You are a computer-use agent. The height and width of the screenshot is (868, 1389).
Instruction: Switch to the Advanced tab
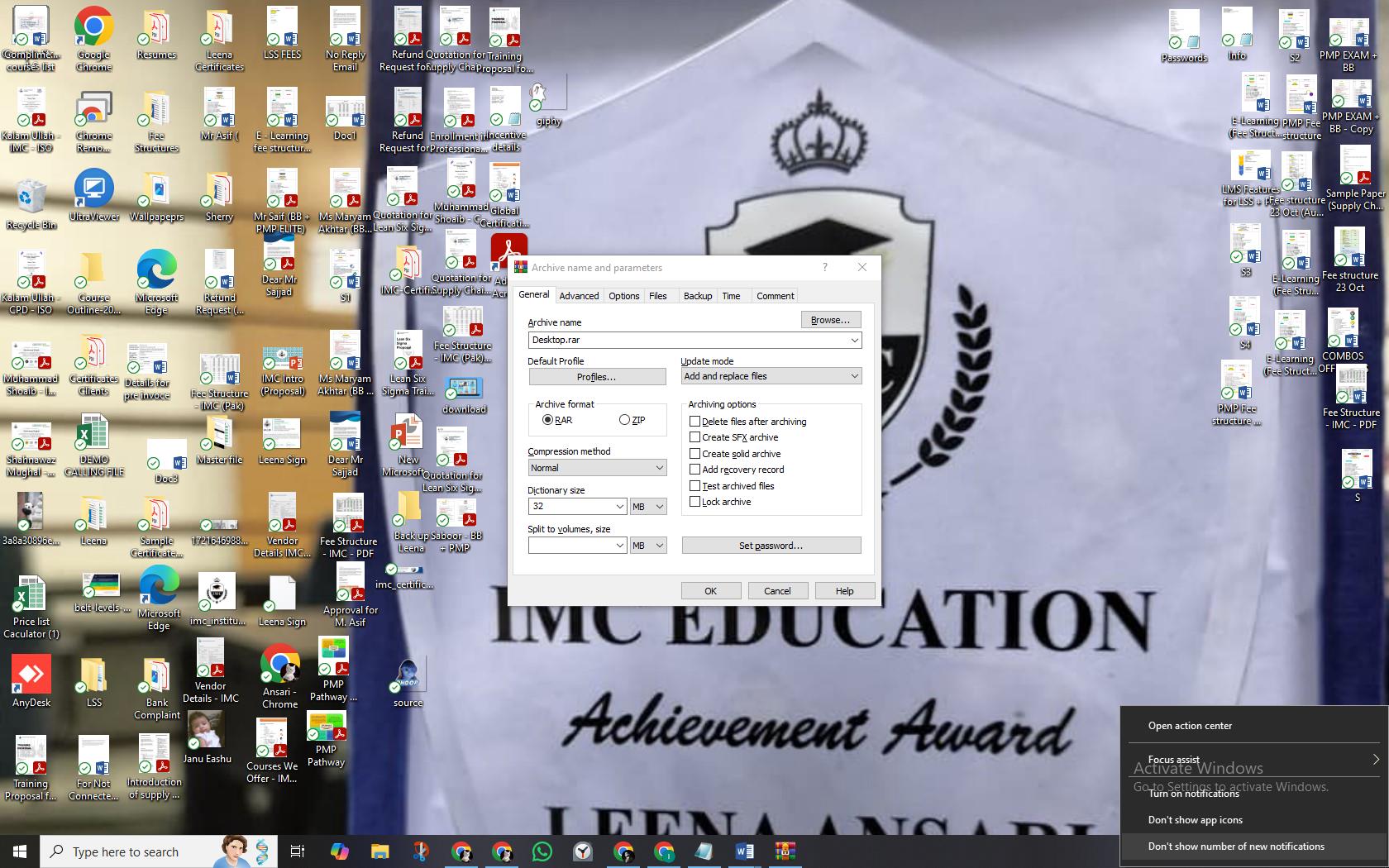tap(579, 296)
